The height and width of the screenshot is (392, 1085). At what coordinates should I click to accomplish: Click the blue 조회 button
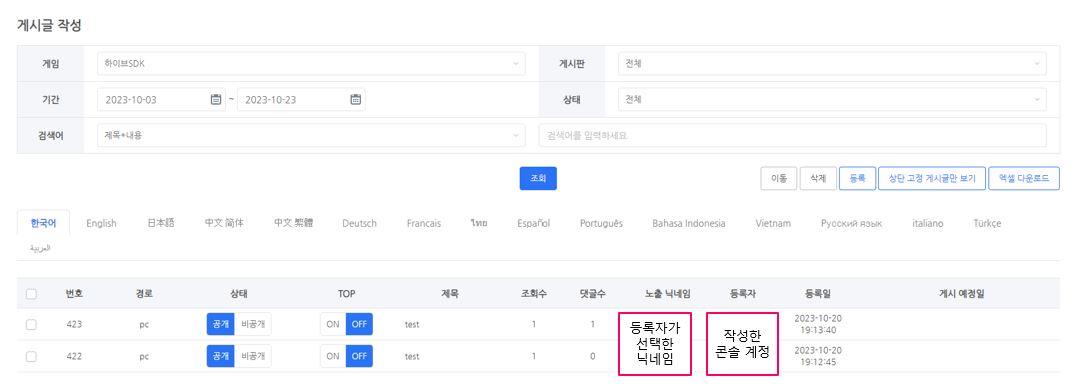pos(538,178)
